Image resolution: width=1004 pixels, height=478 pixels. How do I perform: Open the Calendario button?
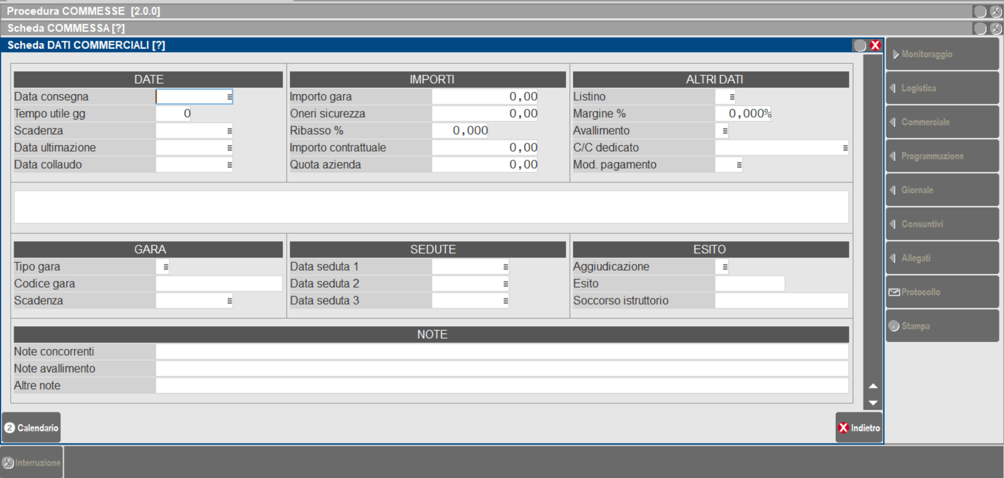[31, 428]
